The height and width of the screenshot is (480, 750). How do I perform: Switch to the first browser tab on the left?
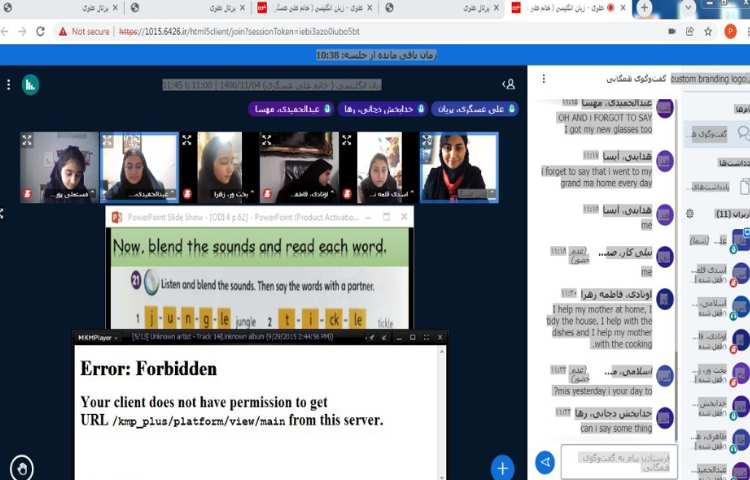[60, 8]
